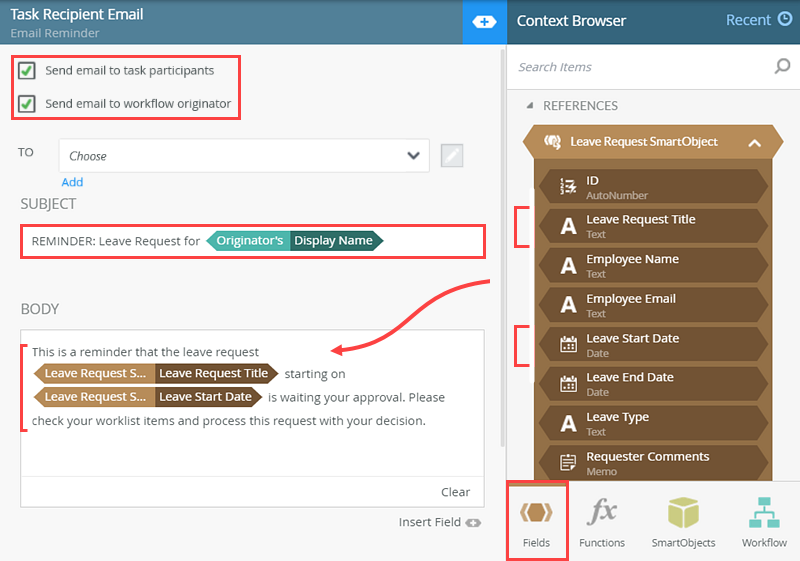
Task: Click the Leave Request SmartObject icon
Action: [x=553, y=141]
